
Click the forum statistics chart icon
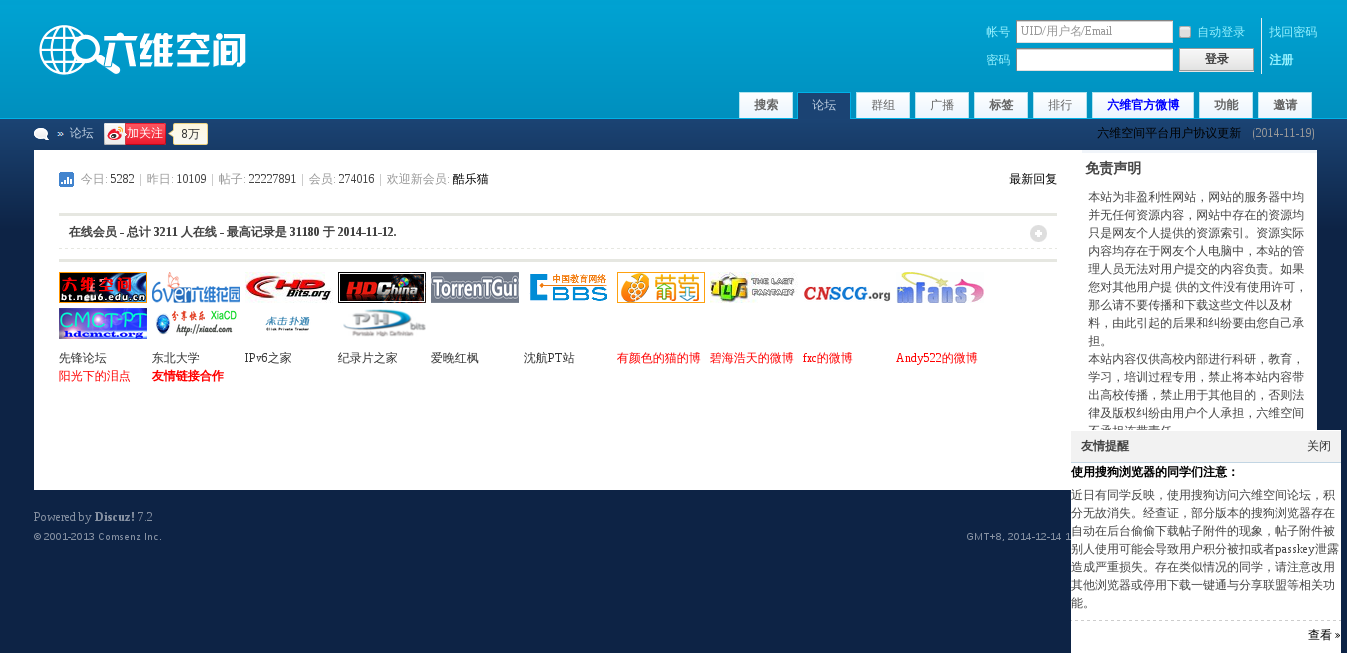(x=66, y=180)
